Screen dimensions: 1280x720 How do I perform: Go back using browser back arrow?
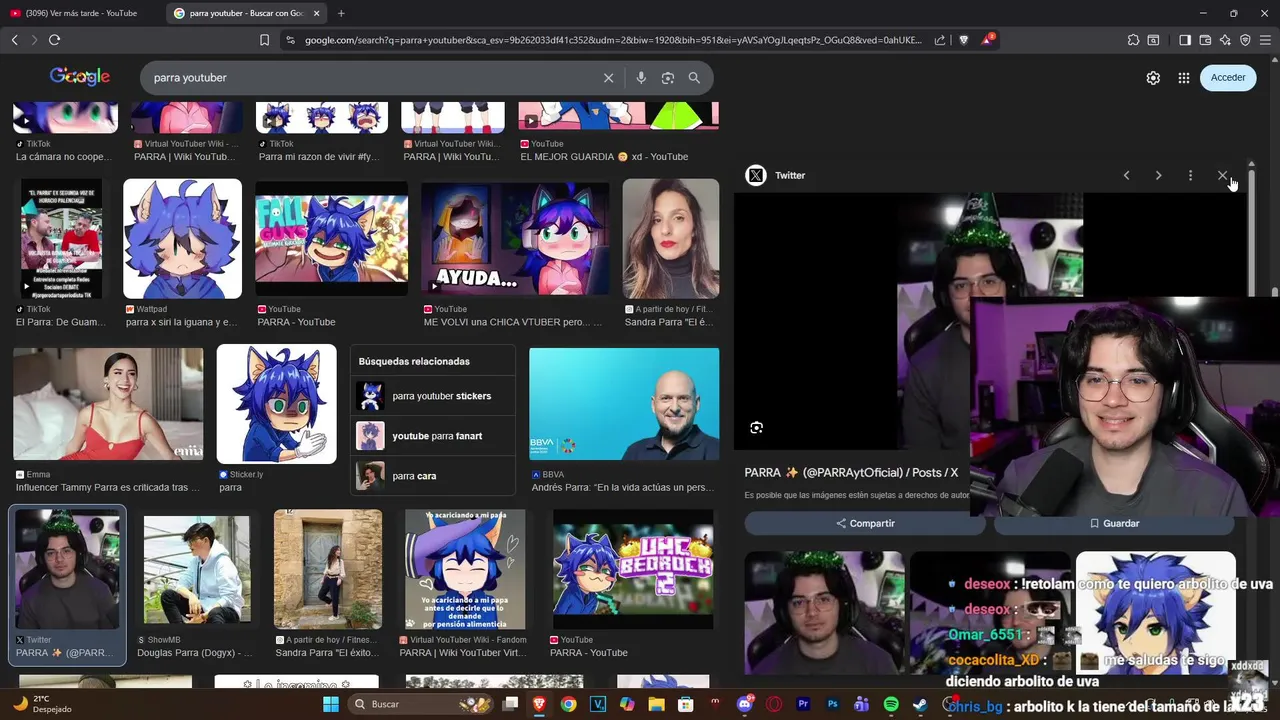pyautogui.click(x=14, y=40)
